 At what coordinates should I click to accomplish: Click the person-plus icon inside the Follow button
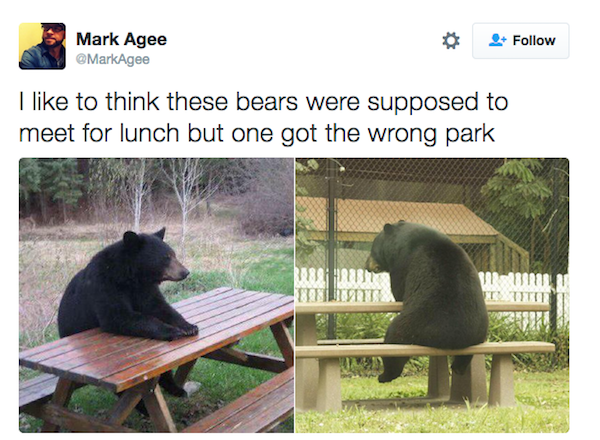tap(497, 40)
